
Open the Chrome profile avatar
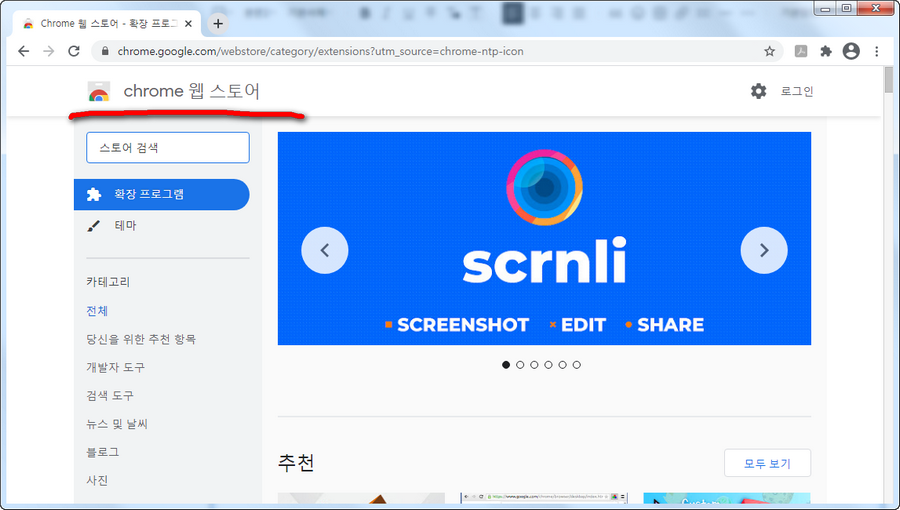tap(851, 51)
